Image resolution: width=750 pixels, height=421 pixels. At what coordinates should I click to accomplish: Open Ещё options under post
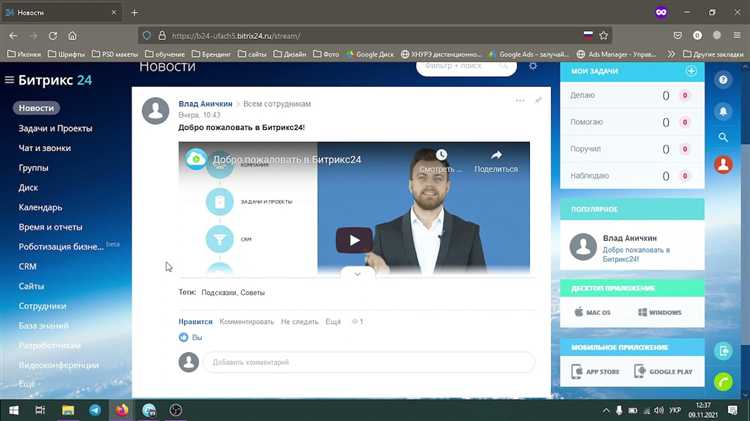333,321
